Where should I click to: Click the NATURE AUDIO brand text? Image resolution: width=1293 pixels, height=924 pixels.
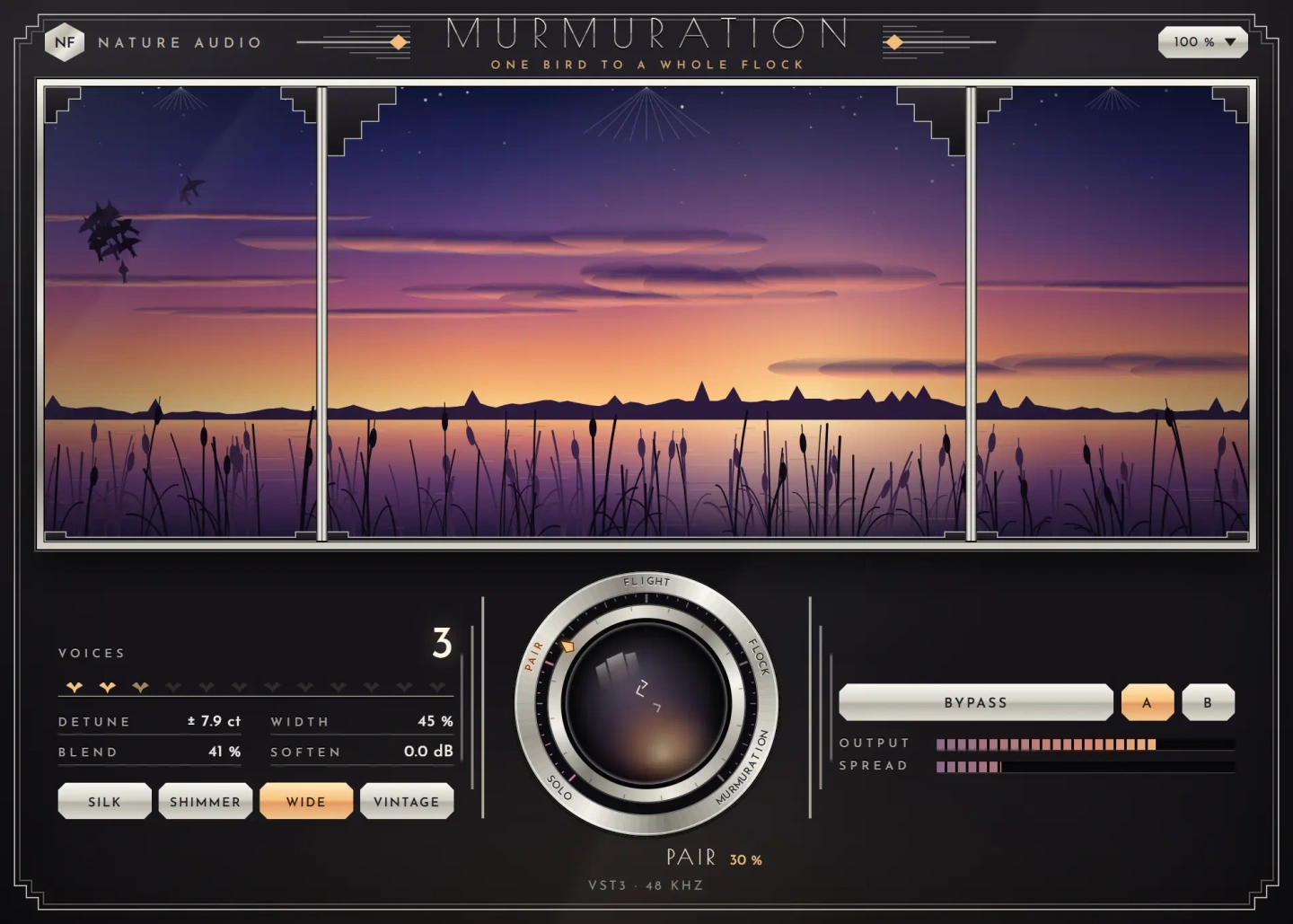click(x=180, y=42)
